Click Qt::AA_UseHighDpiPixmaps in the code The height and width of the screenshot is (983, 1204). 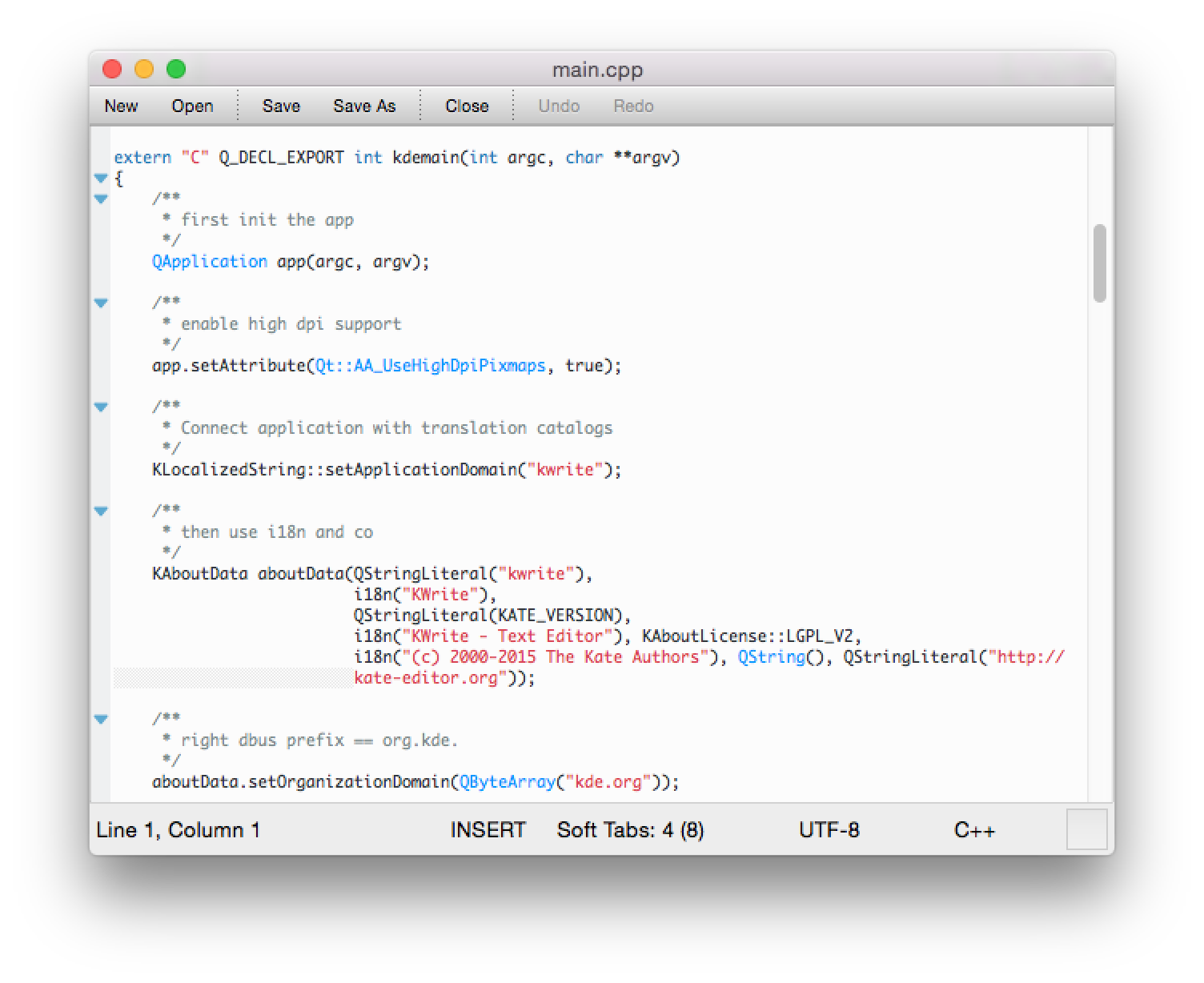tap(431, 366)
